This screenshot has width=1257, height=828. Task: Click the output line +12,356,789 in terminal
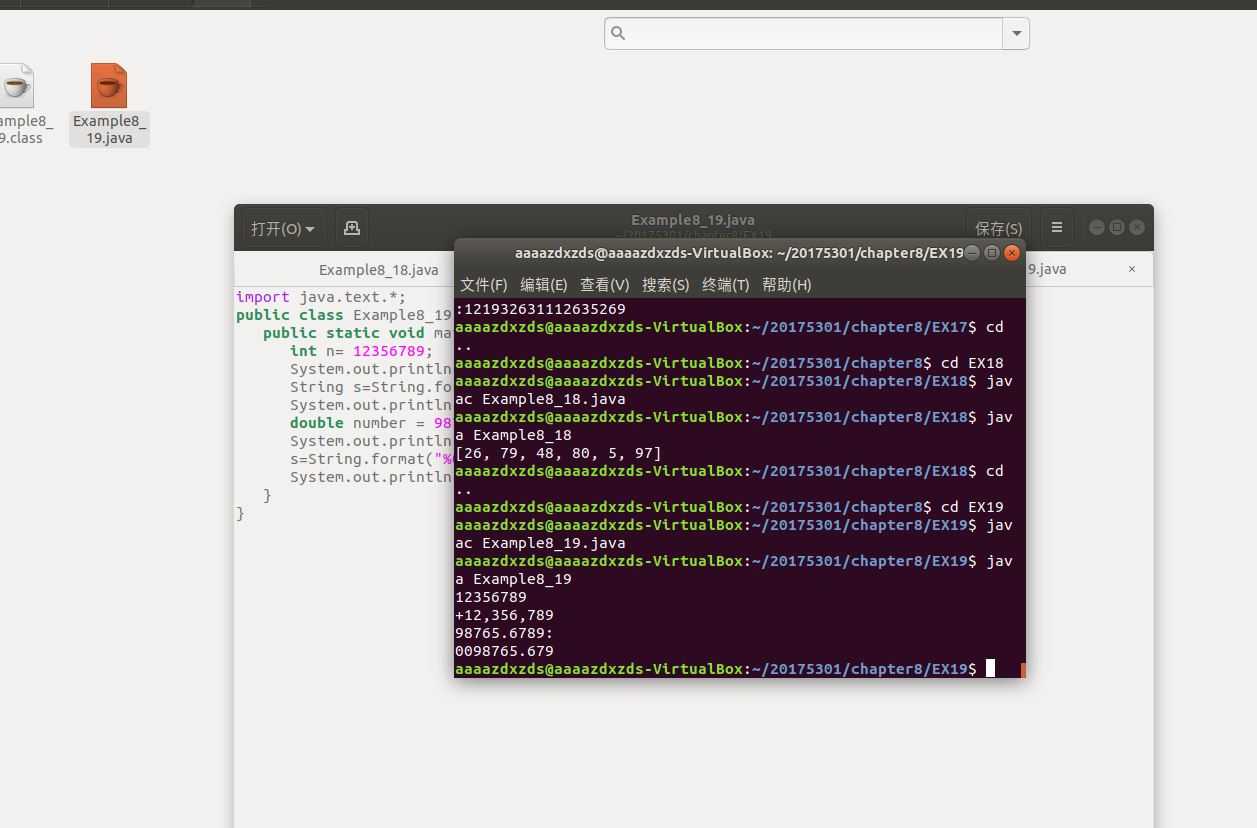point(504,615)
